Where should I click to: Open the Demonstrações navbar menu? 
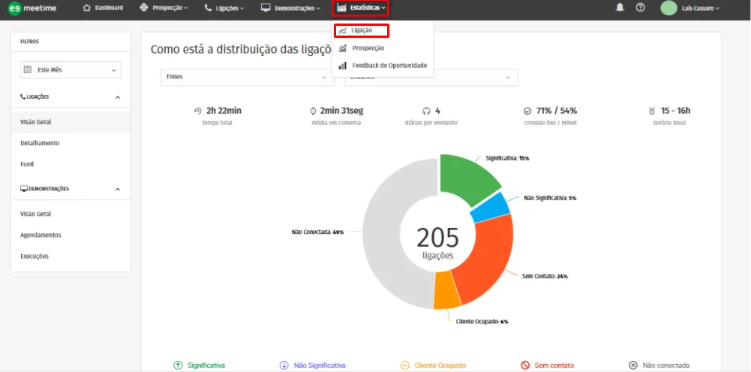pos(290,8)
